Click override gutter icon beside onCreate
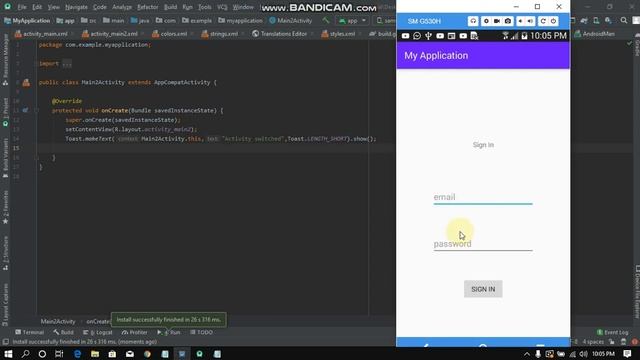The width and height of the screenshot is (640, 360). tap(25, 110)
